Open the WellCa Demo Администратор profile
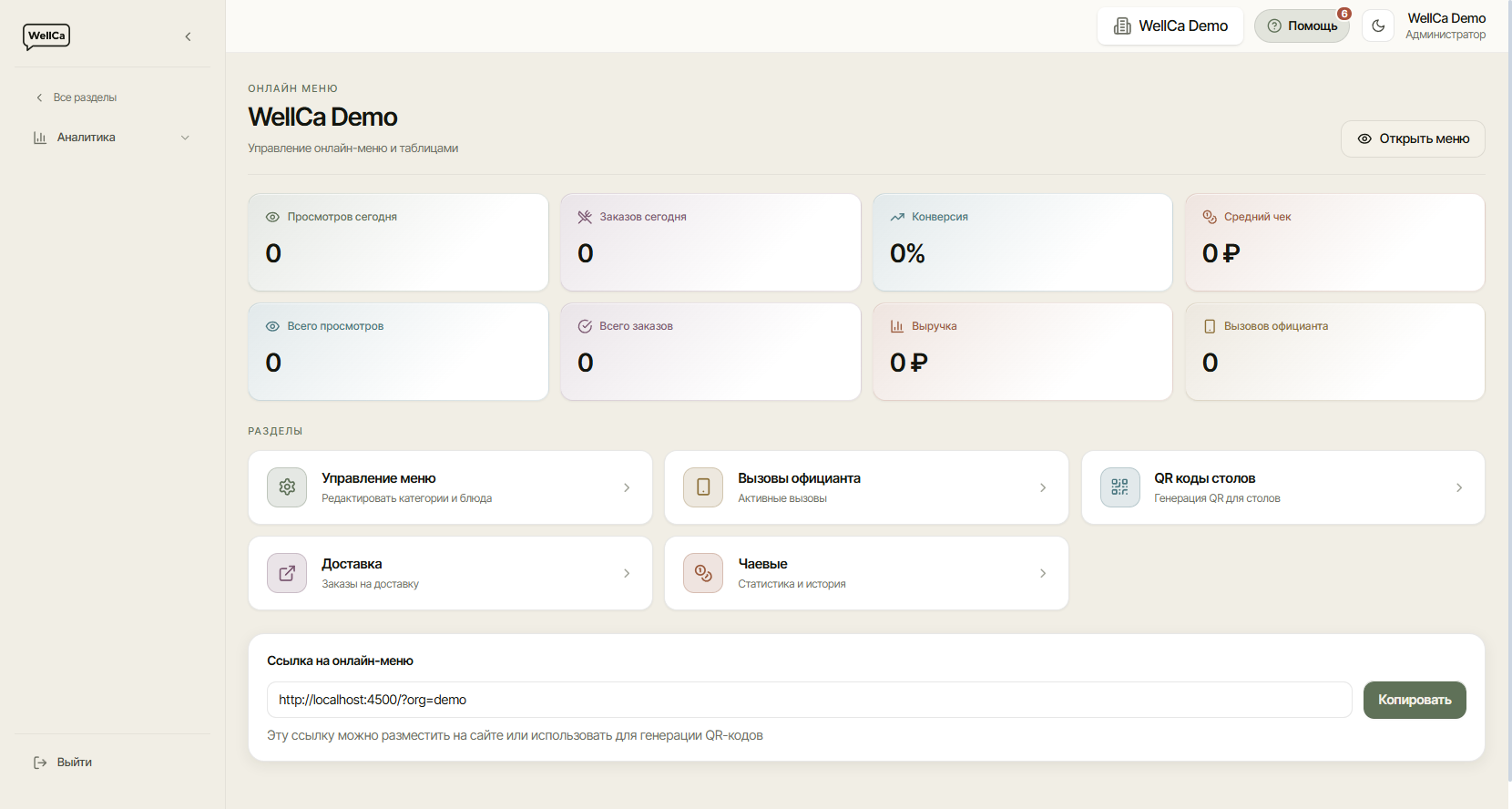The height and width of the screenshot is (809, 1512). (1446, 26)
